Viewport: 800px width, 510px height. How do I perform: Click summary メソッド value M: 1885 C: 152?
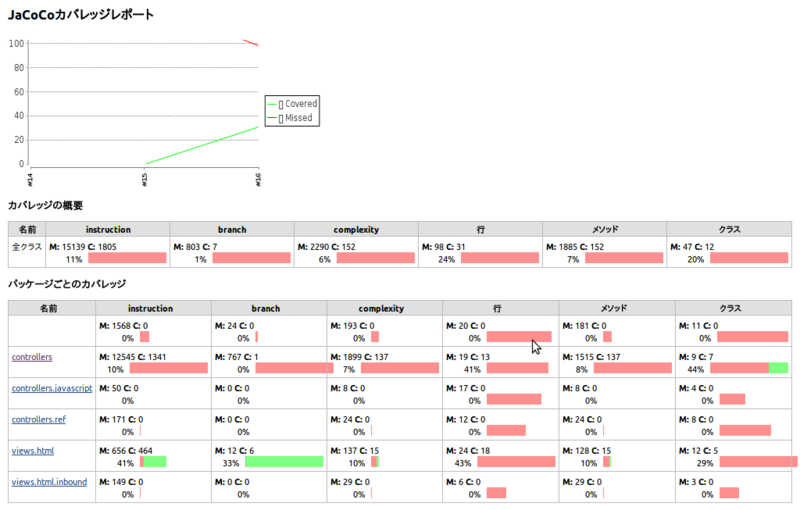click(x=575, y=247)
